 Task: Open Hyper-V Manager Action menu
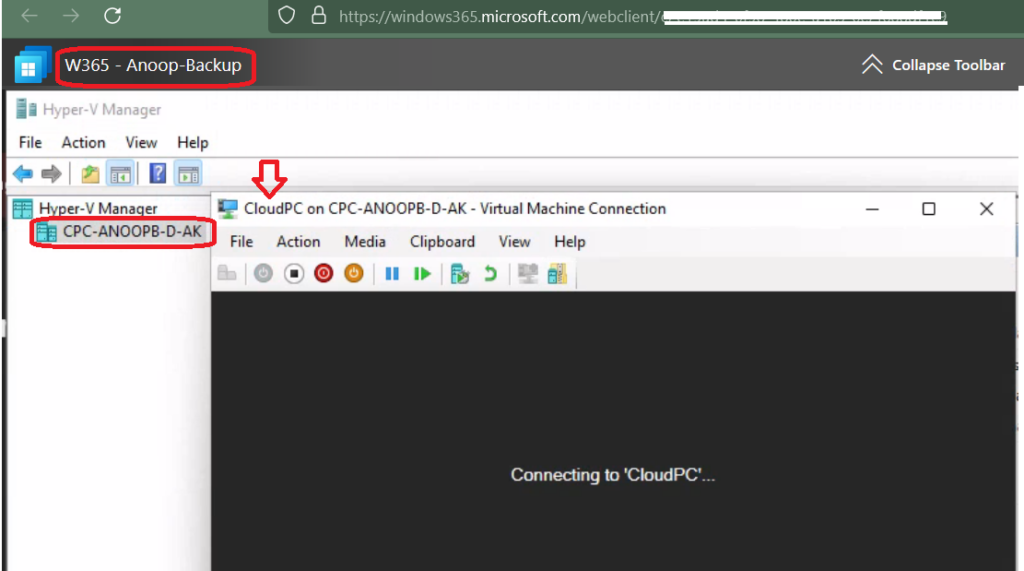click(84, 142)
